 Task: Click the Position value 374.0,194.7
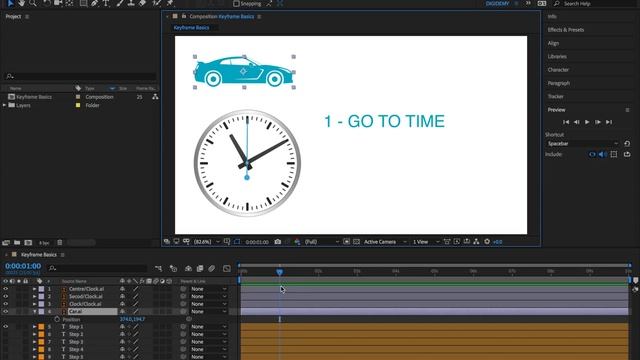click(x=132, y=319)
